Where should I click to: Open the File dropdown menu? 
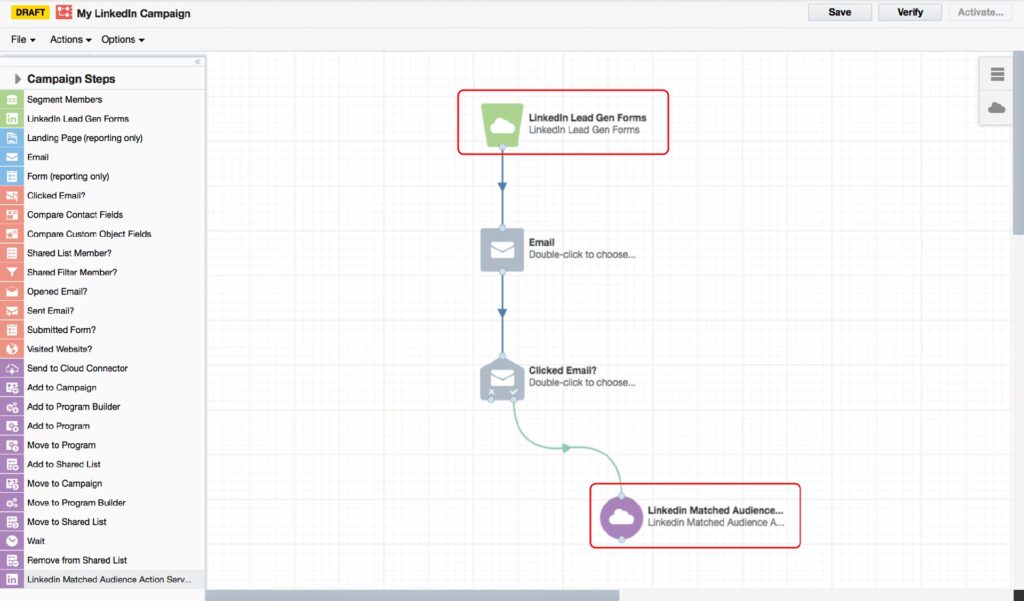point(23,40)
